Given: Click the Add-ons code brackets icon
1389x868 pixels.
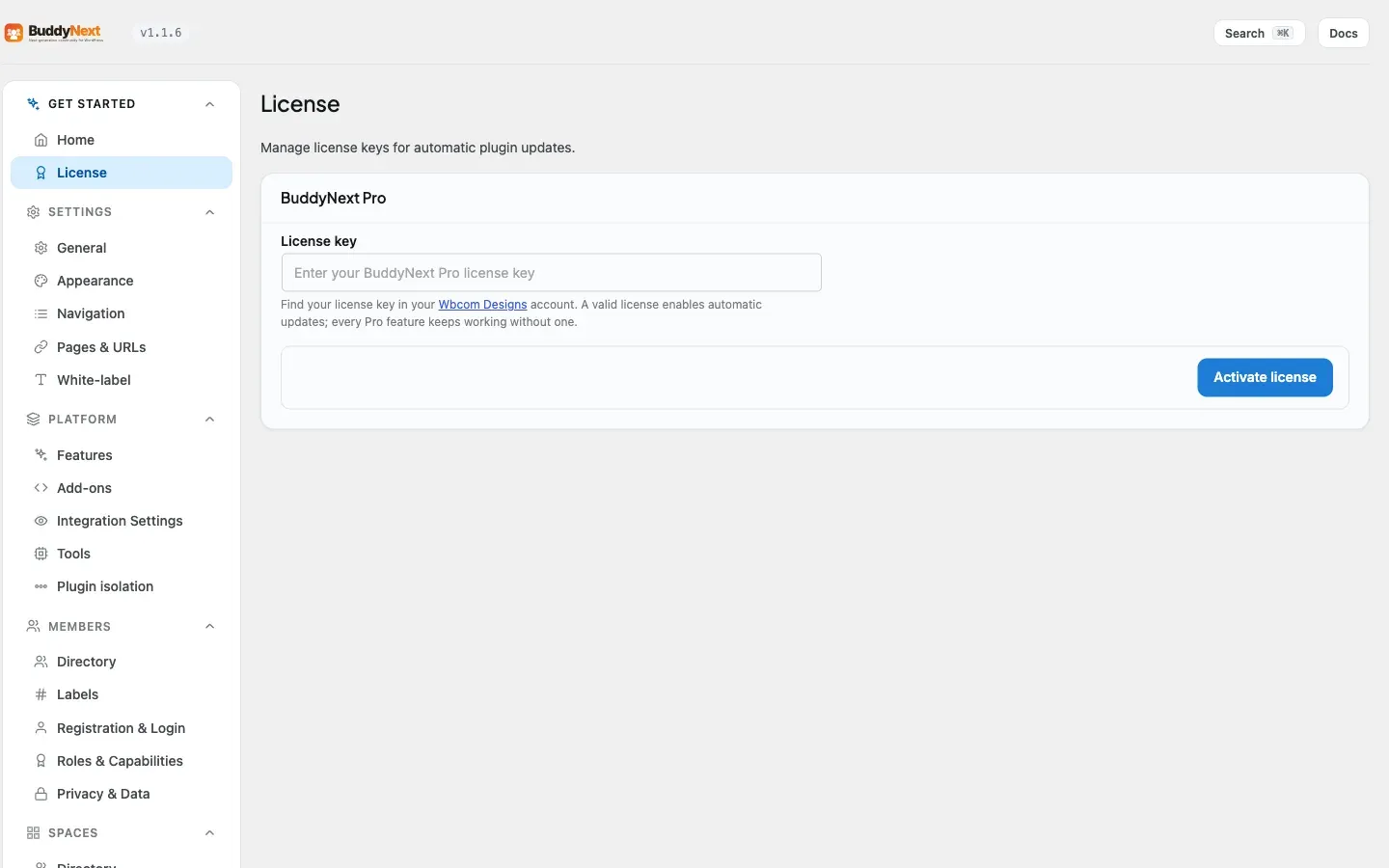Looking at the screenshot, I should 41,488.
